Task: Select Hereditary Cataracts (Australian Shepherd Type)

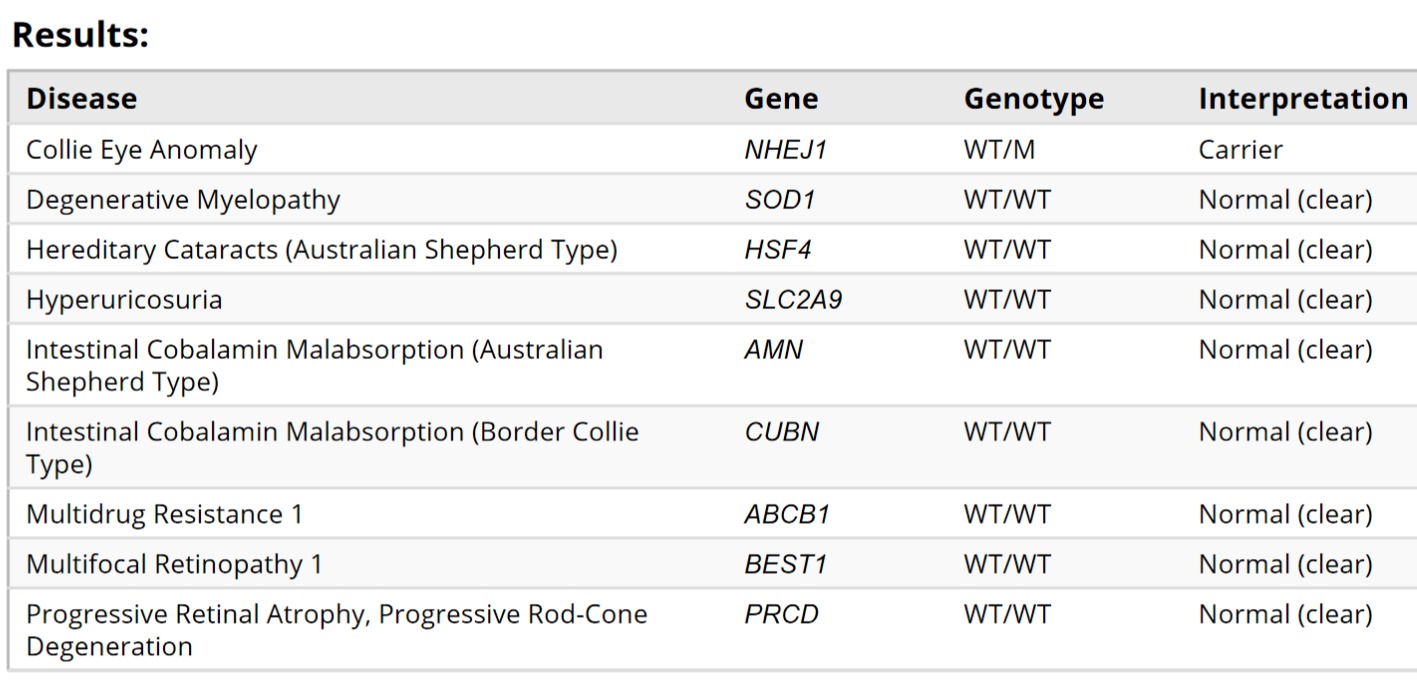Action: pyautogui.click(x=321, y=250)
